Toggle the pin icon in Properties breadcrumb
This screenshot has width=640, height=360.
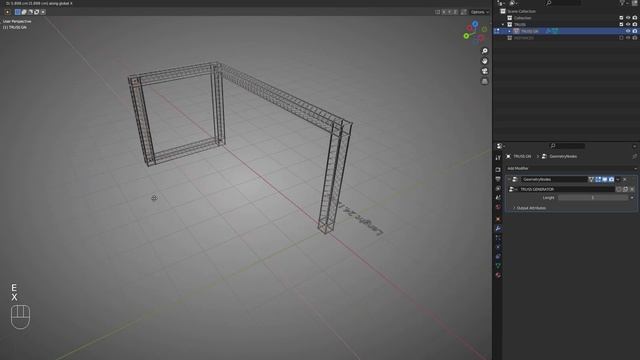click(634, 156)
